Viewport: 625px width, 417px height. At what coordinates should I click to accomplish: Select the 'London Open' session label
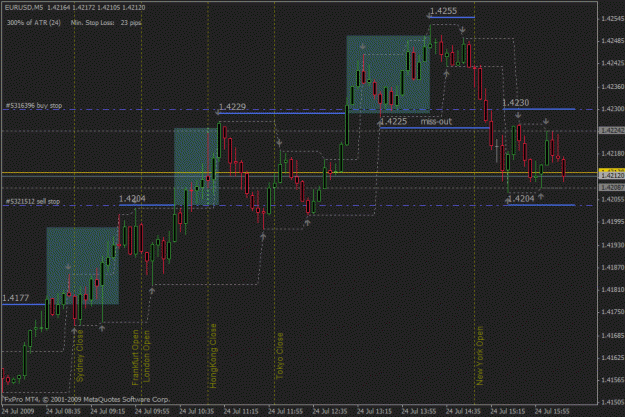(x=147, y=356)
